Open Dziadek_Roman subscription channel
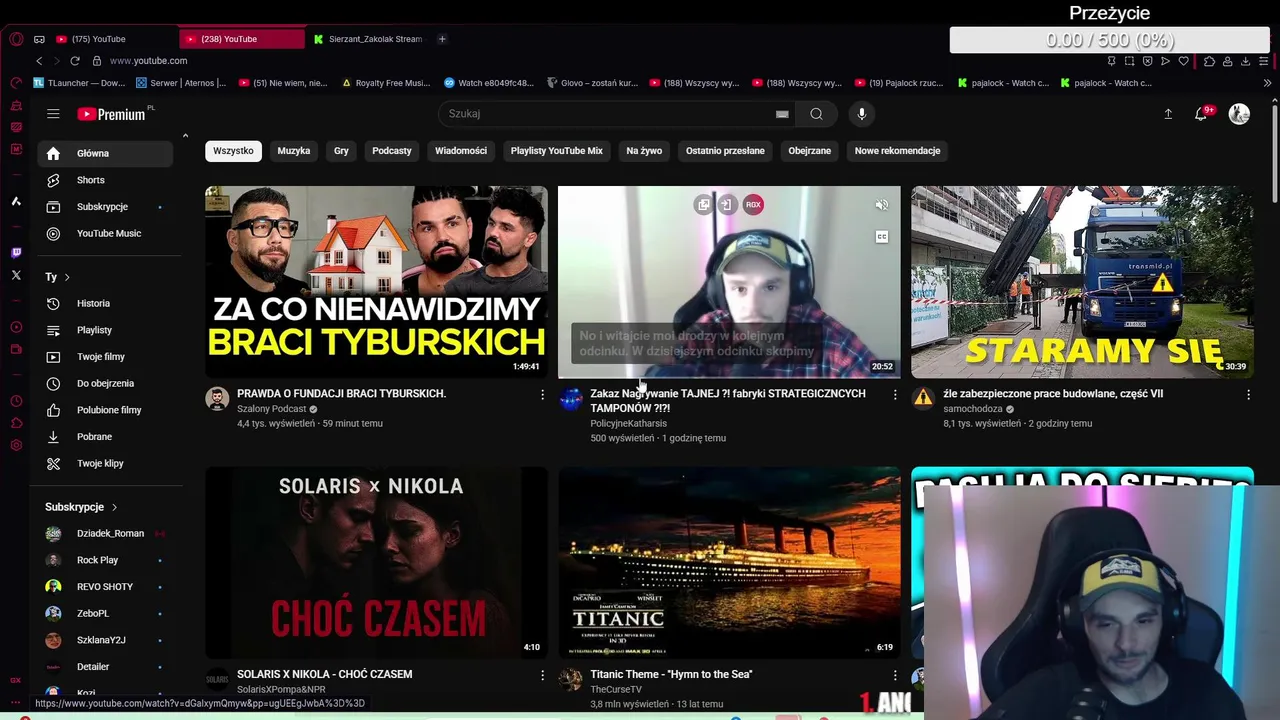The height and width of the screenshot is (720, 1280). coord(105,534)
